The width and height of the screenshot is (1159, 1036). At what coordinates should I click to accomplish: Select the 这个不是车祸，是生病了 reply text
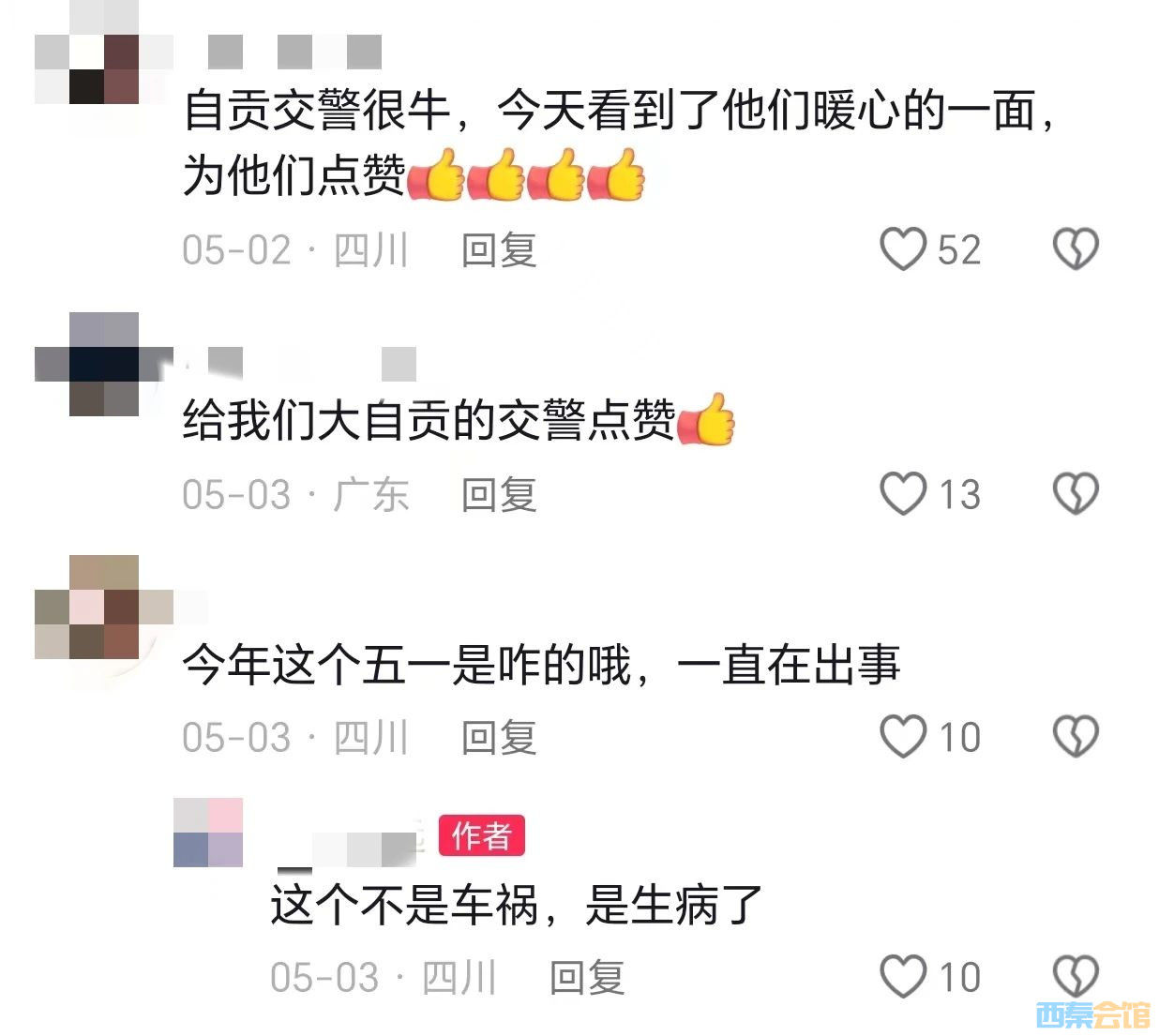pyautogui.click(x=517, y=906)
